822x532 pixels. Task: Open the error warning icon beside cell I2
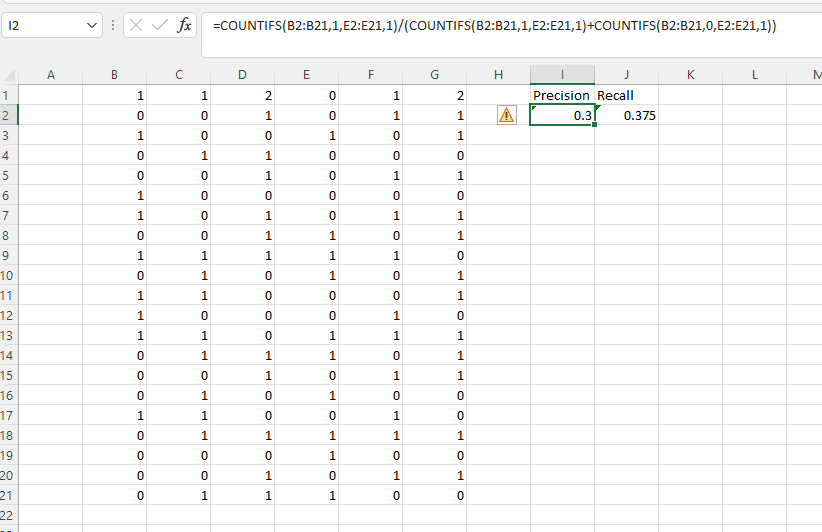[x=506, y=115]
